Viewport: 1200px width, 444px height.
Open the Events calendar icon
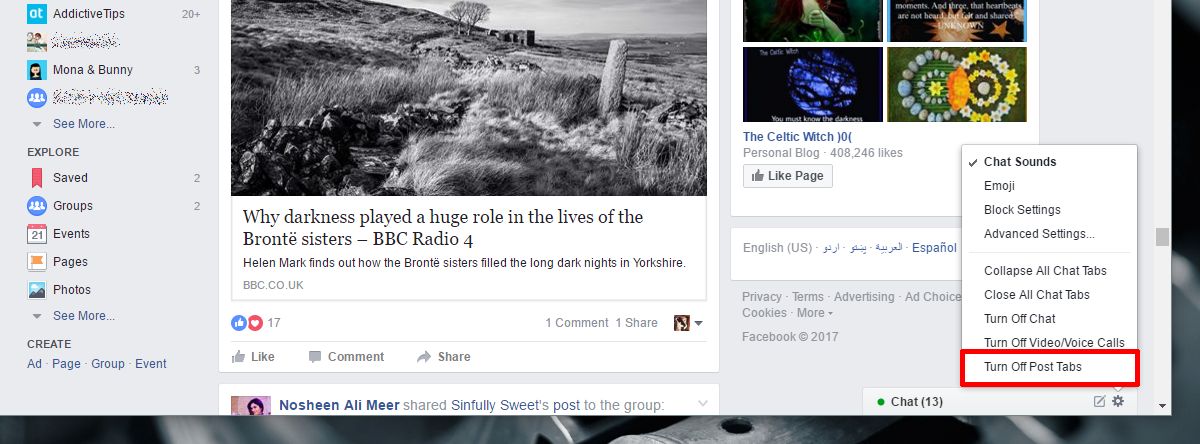(36, 234)
